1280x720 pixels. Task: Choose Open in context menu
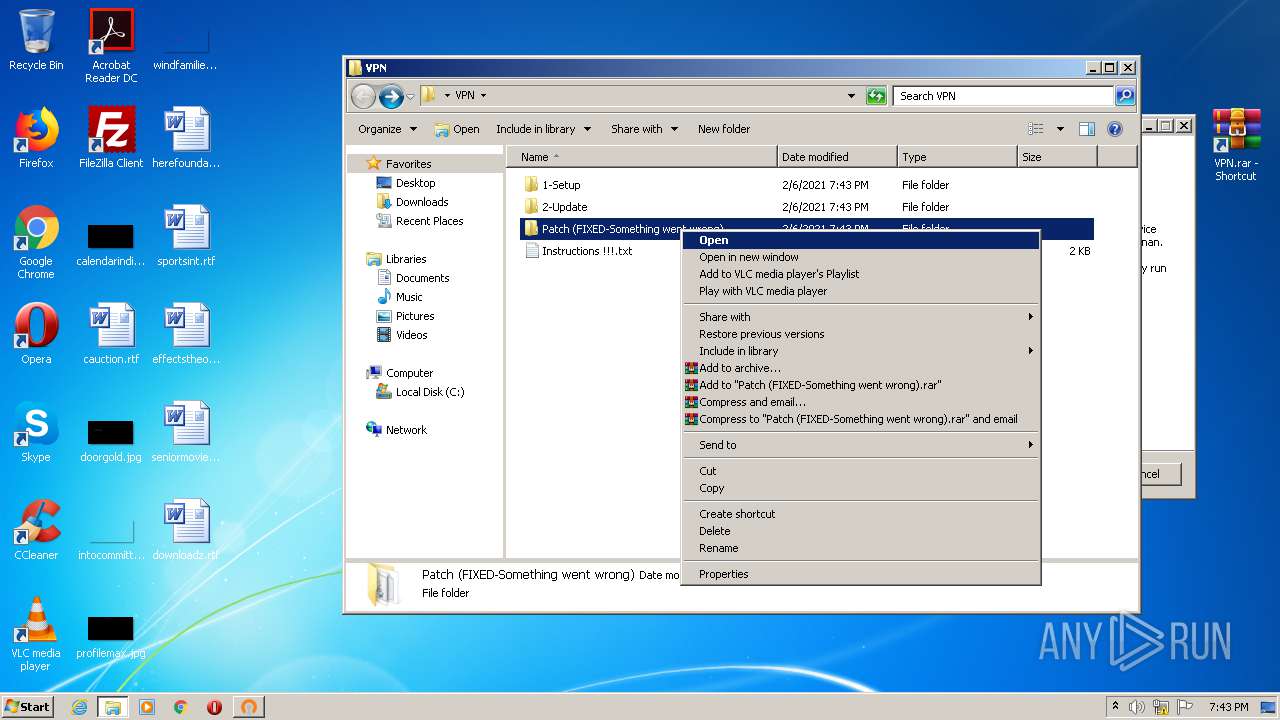(x=860, y=240)
